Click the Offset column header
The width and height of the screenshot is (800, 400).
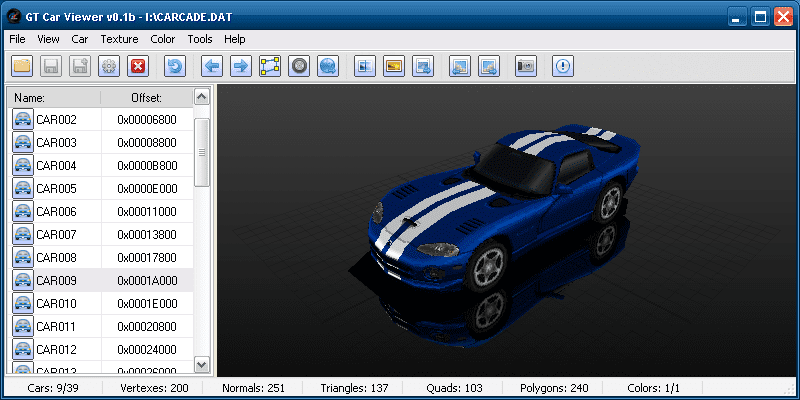click(x=146, y=97)
